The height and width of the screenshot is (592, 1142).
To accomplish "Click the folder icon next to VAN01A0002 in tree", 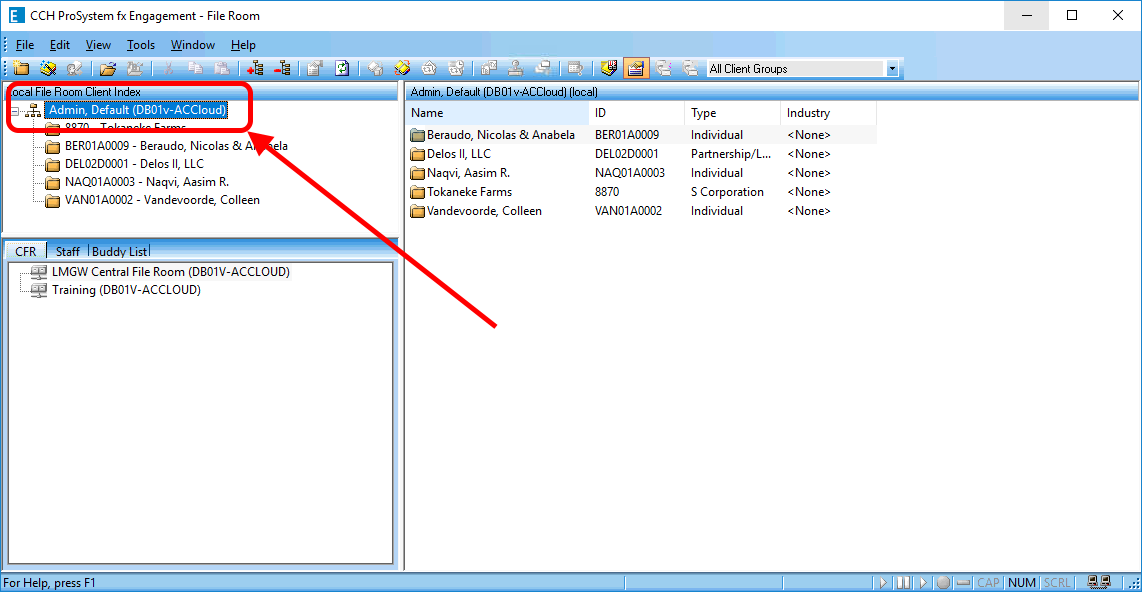I will coord(52,200).
